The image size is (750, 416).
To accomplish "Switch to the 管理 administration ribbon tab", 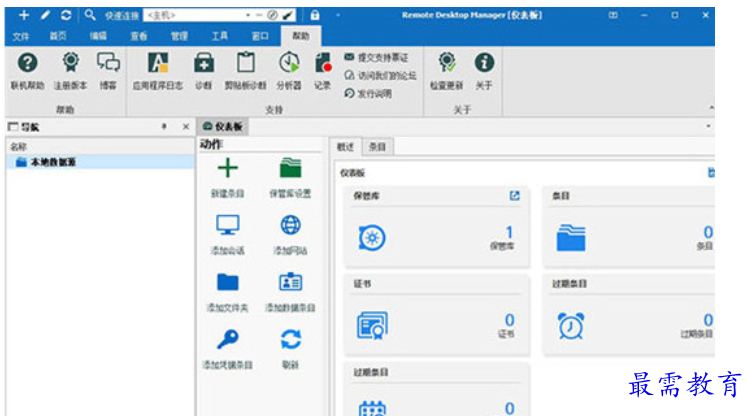I will (x=179, y=36).
